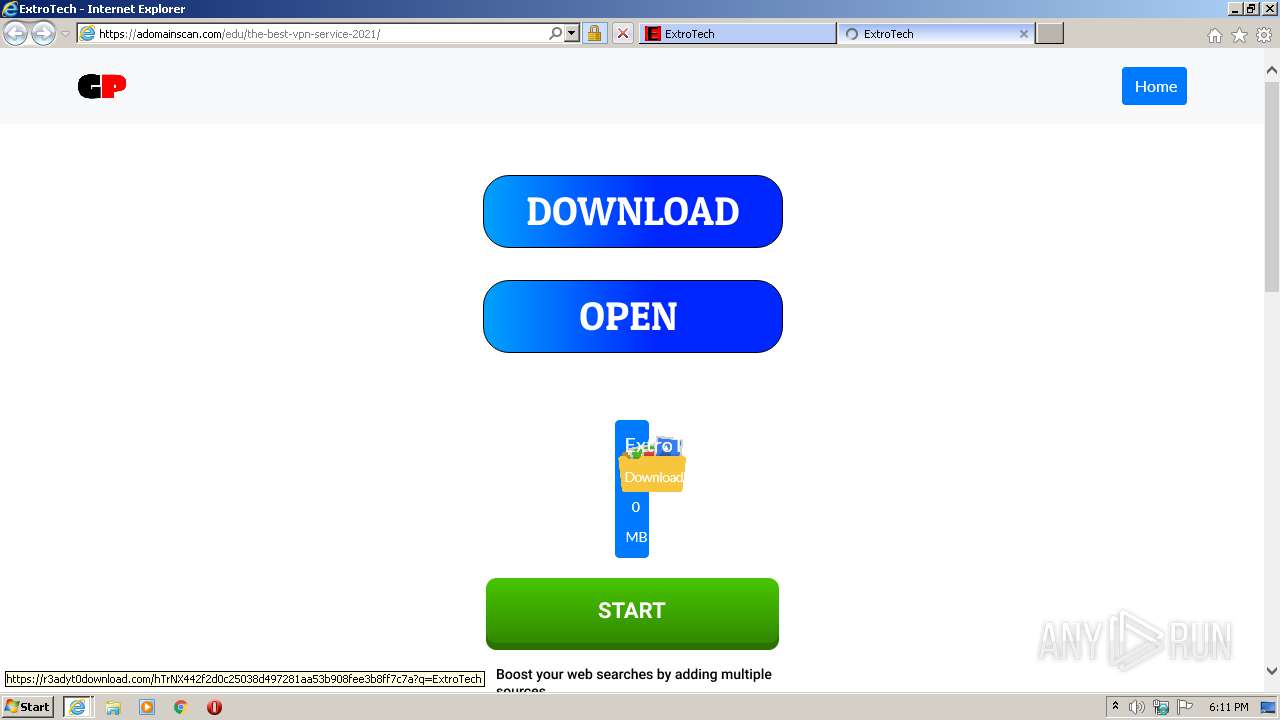This screenshot has height=720, width=1280.
Task: Click the page scrollbar up arrow
Action: tap(1272, 70)
